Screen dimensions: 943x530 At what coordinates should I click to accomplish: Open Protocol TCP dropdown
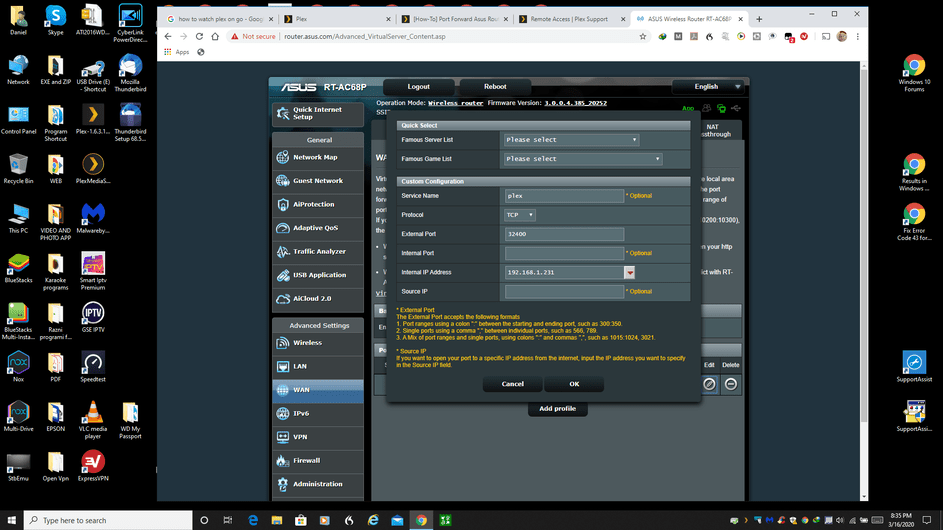tap(520, 215)
